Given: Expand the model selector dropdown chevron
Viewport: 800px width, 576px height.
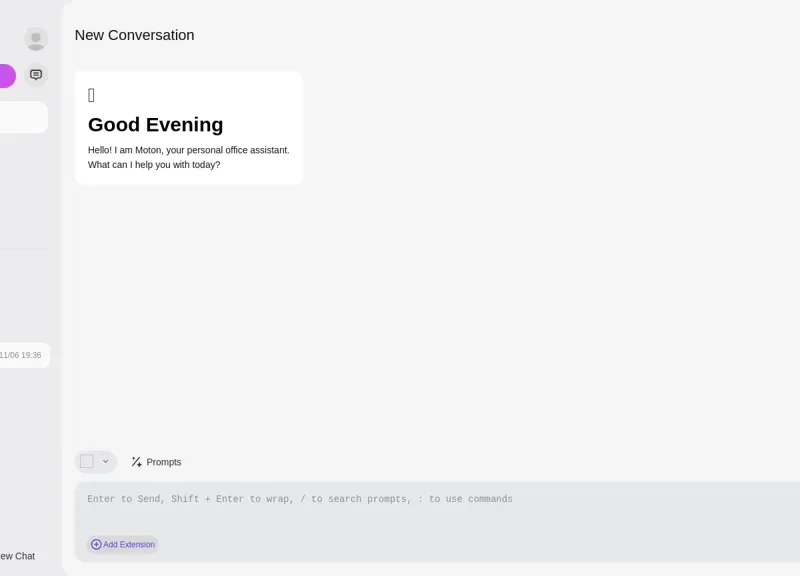Looking at the screenshot, I should (x=105, y=462).
